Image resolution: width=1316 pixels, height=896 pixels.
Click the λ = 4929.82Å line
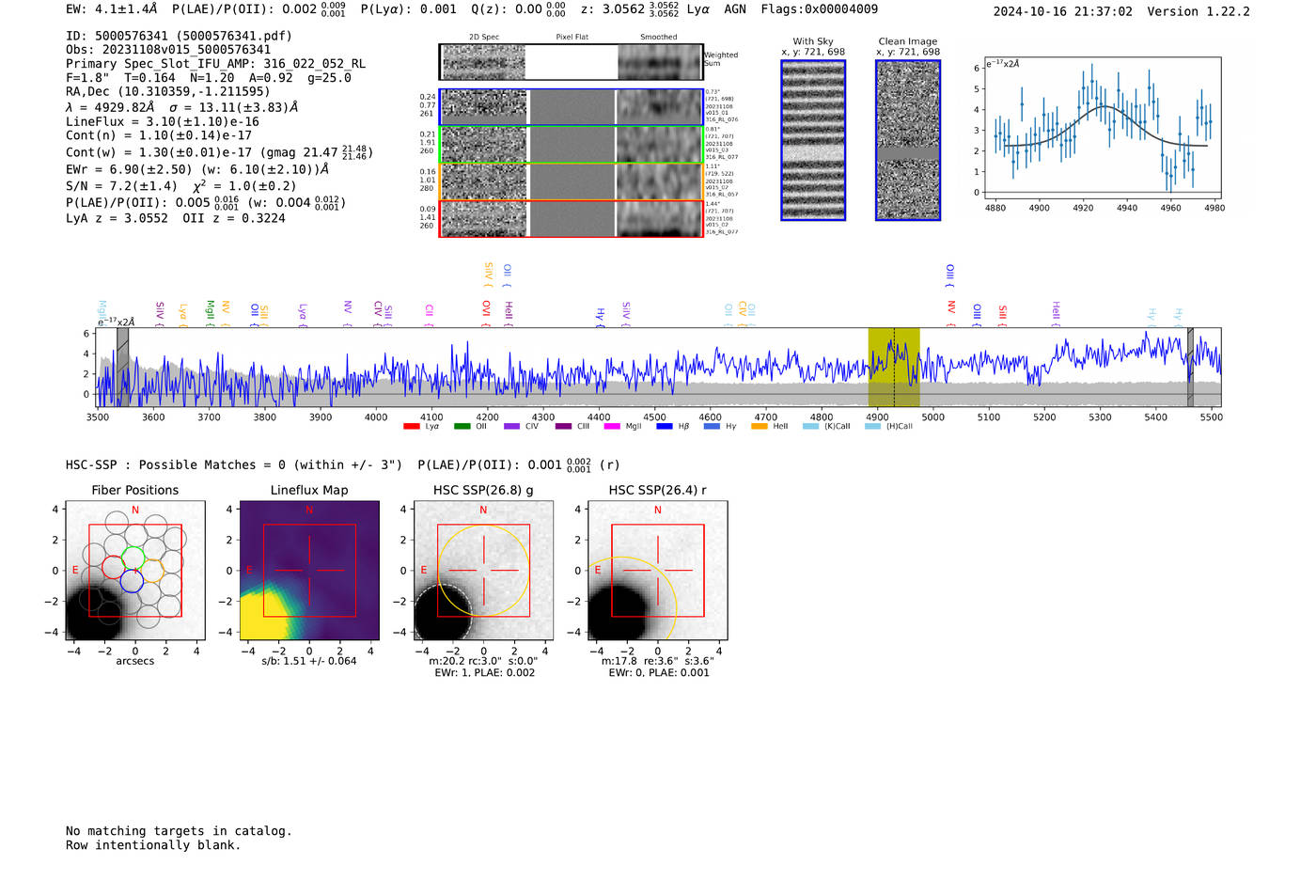[x=181, y=107]
